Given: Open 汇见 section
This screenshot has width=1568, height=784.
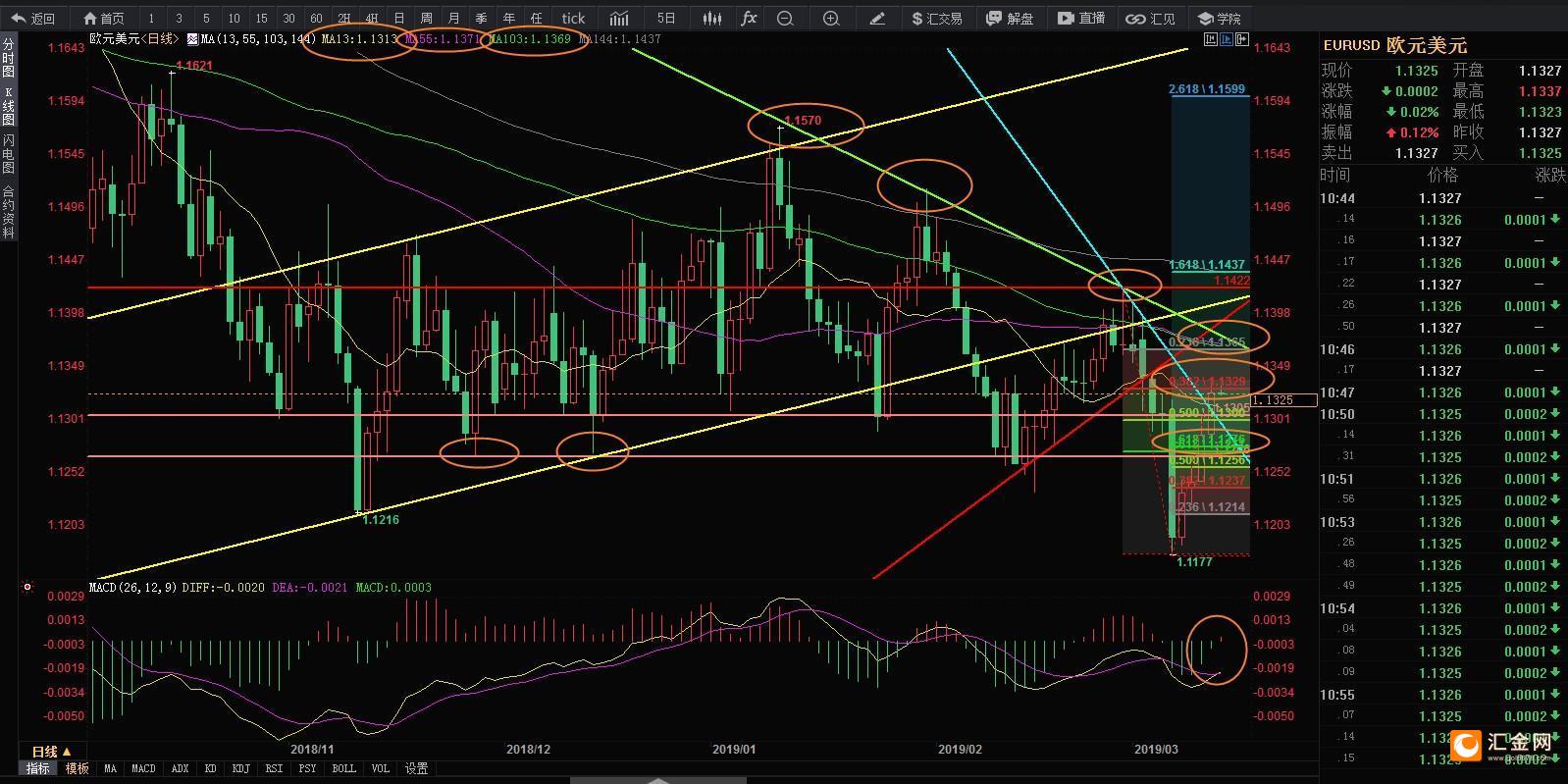Looking at the screenshot, I should [1151, 18].
